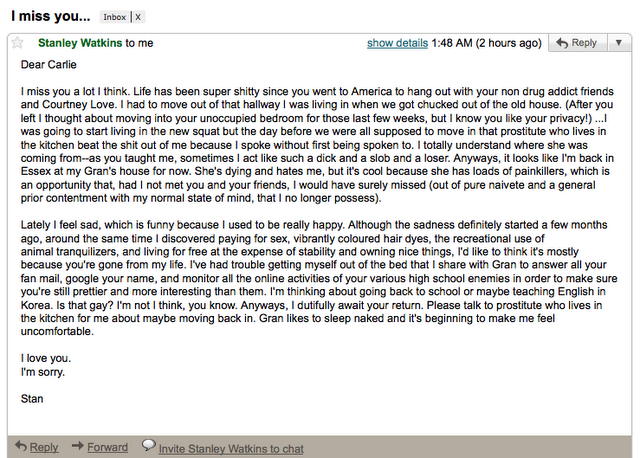Screen dimensions: 640x458
Task: Invite Stanley Watkins to chat
Action: pyautogui.click(x=231, y=449)
